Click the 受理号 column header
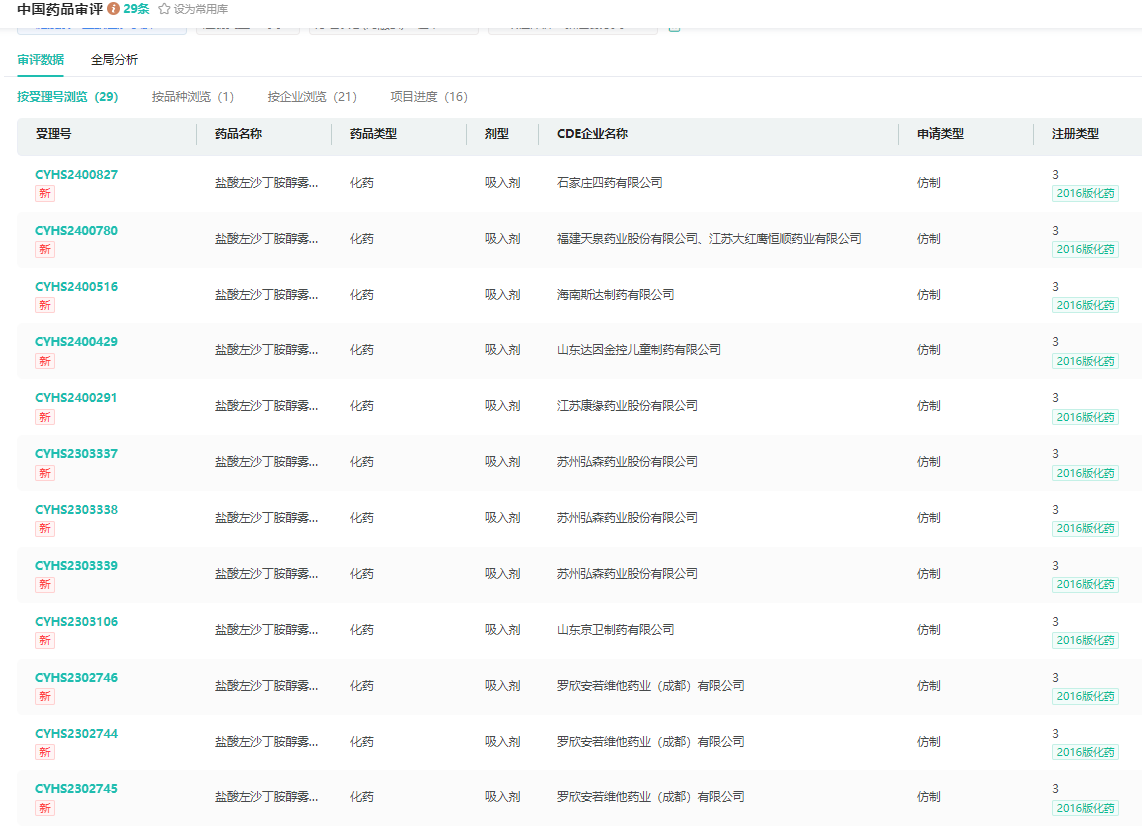The width and height of the screenshot is (1142, 827). coord(53,134)
